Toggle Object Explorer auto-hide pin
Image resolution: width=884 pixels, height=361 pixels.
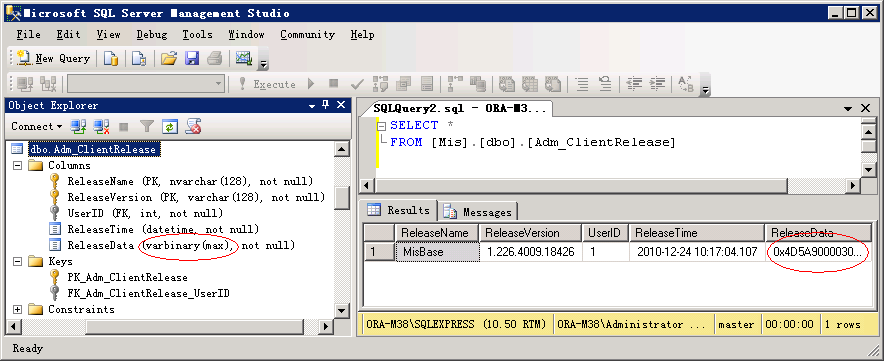point(326,105)
